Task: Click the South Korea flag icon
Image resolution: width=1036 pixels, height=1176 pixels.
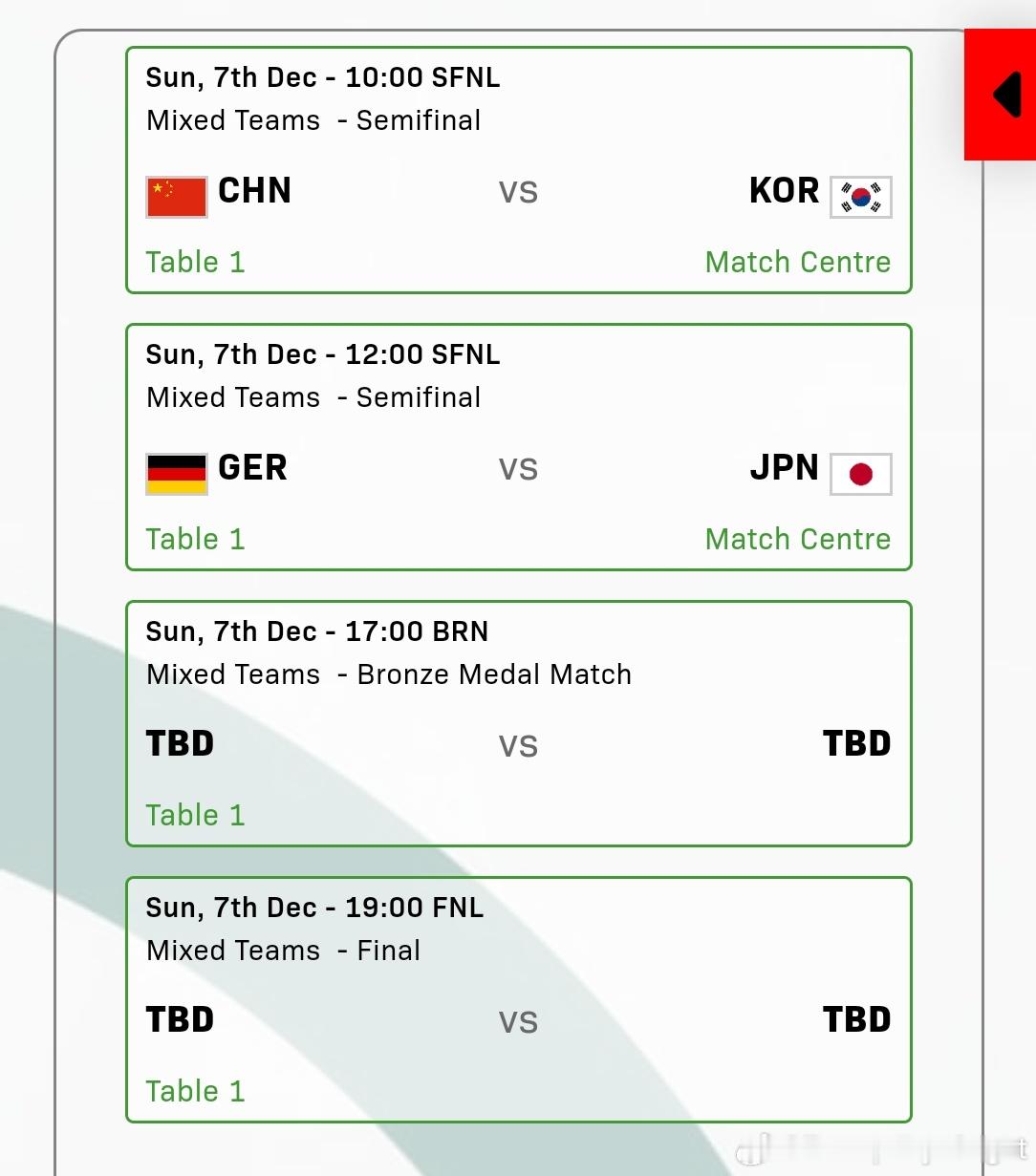Action: 861,197
